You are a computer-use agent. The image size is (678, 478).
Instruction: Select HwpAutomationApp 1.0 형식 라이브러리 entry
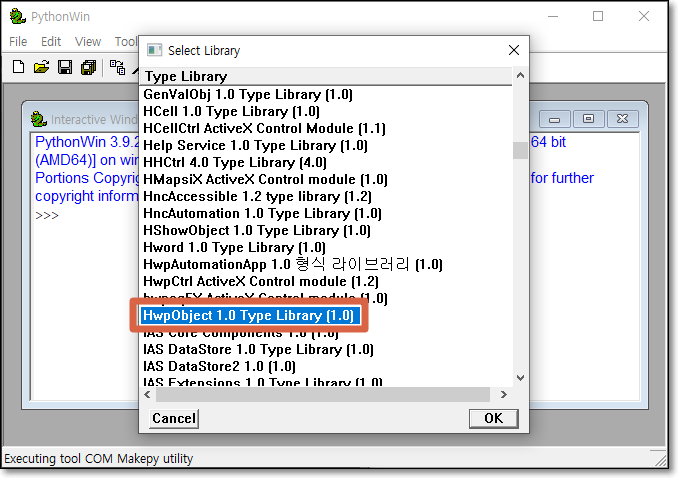(293, 264)
